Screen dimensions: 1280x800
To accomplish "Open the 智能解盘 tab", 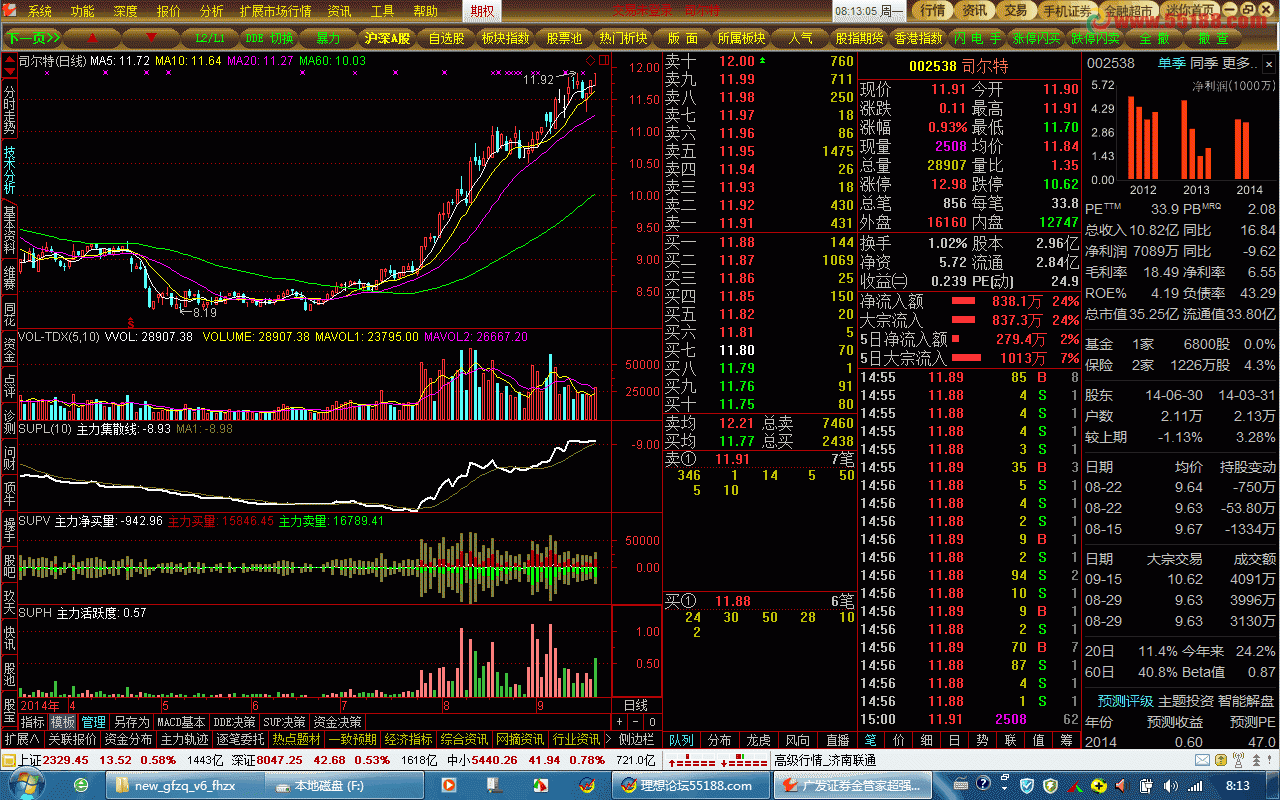I will point(1246,701).
